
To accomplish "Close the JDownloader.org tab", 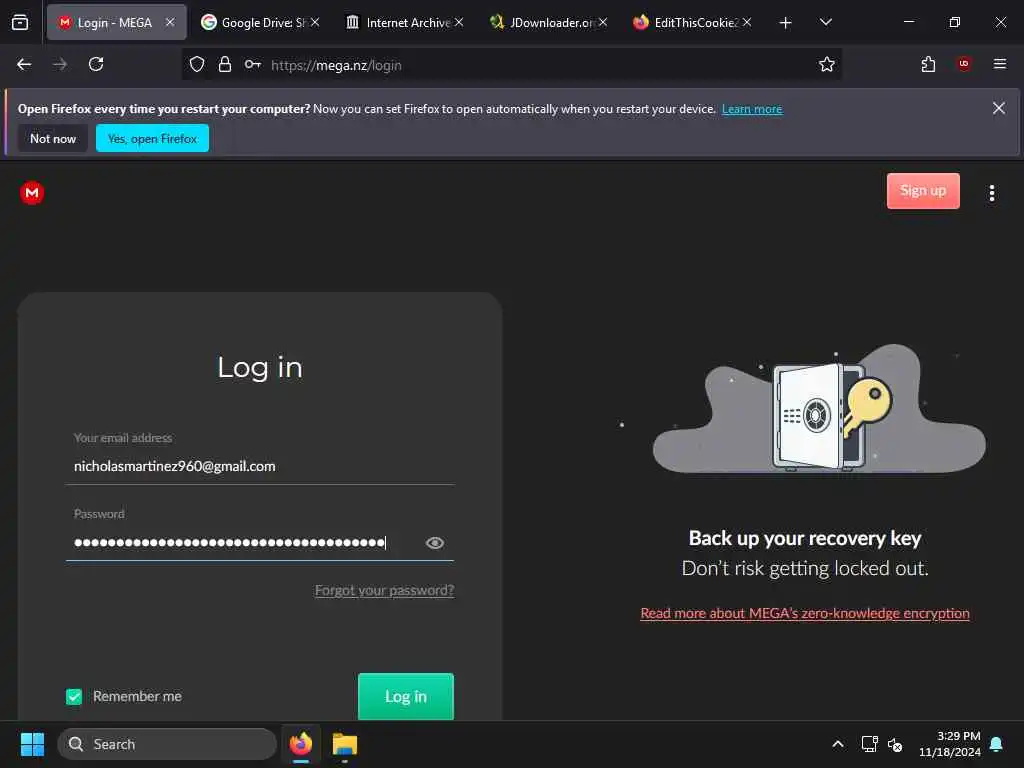I will pos(603,22).
